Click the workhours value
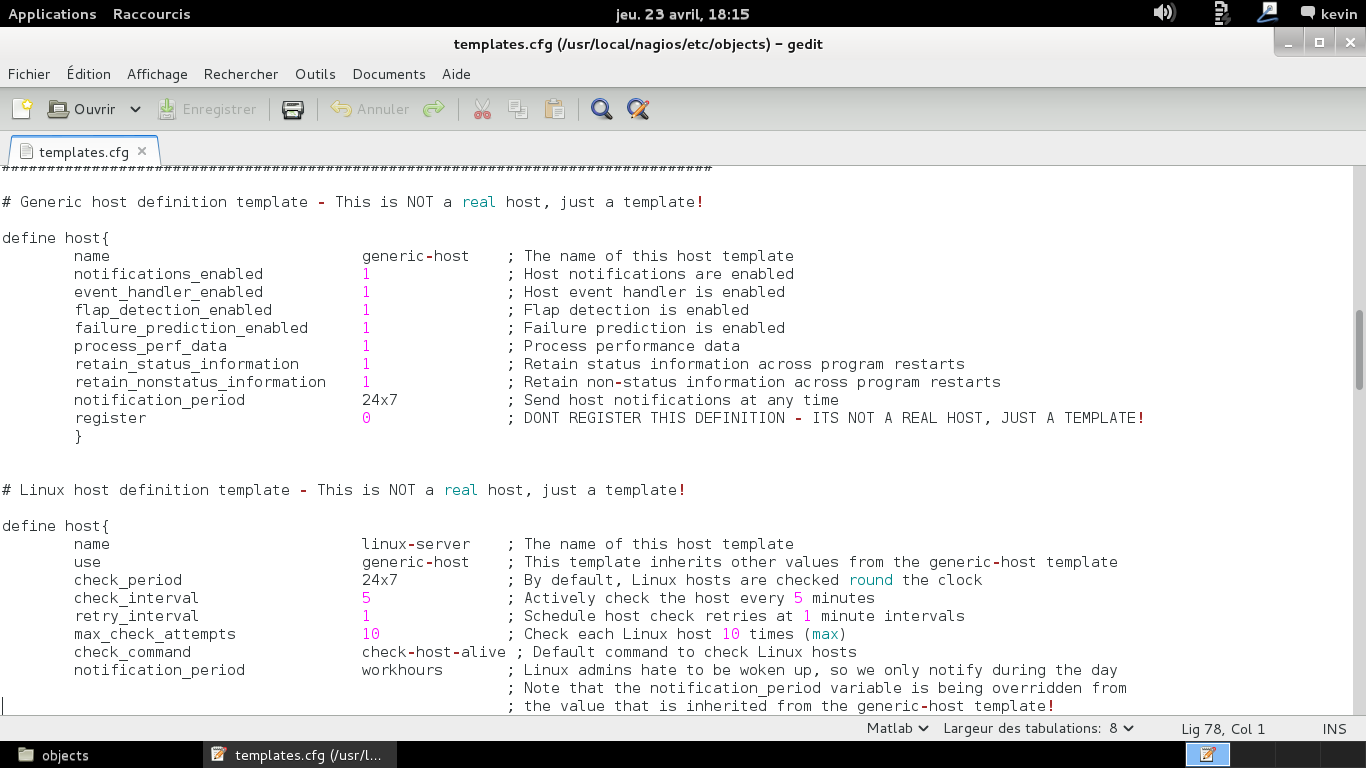Image resolution: width=1366 pixels, height=768 pixels. pos(402,670)
